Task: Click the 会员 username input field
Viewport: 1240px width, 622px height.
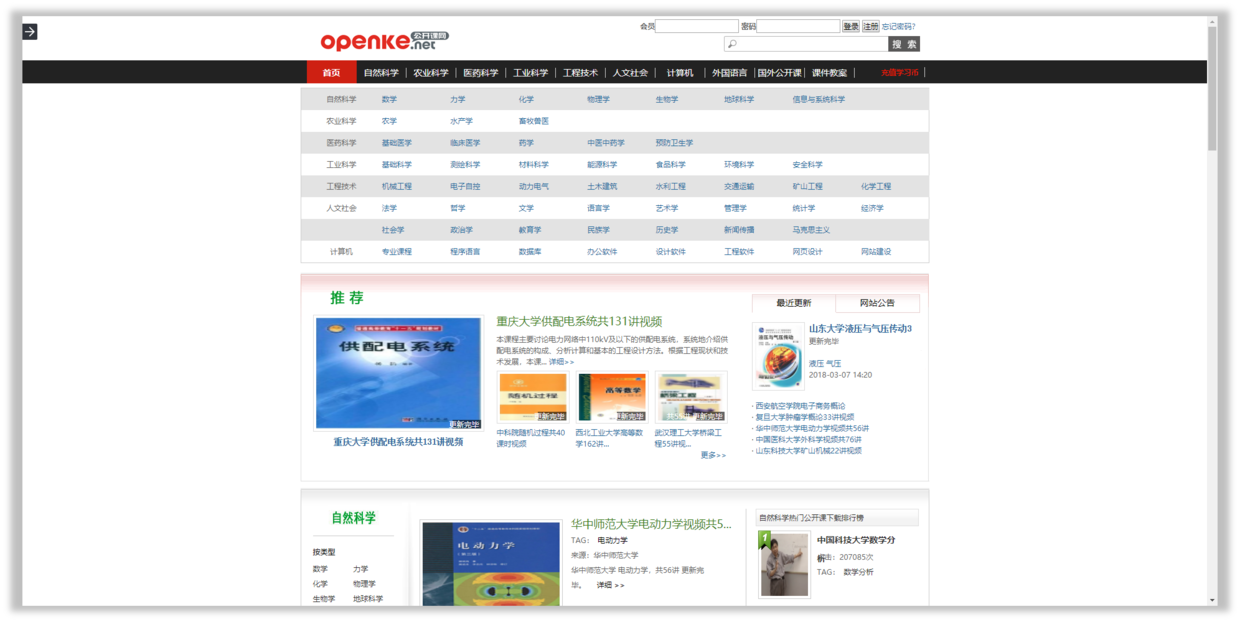Action: point(697,25)
